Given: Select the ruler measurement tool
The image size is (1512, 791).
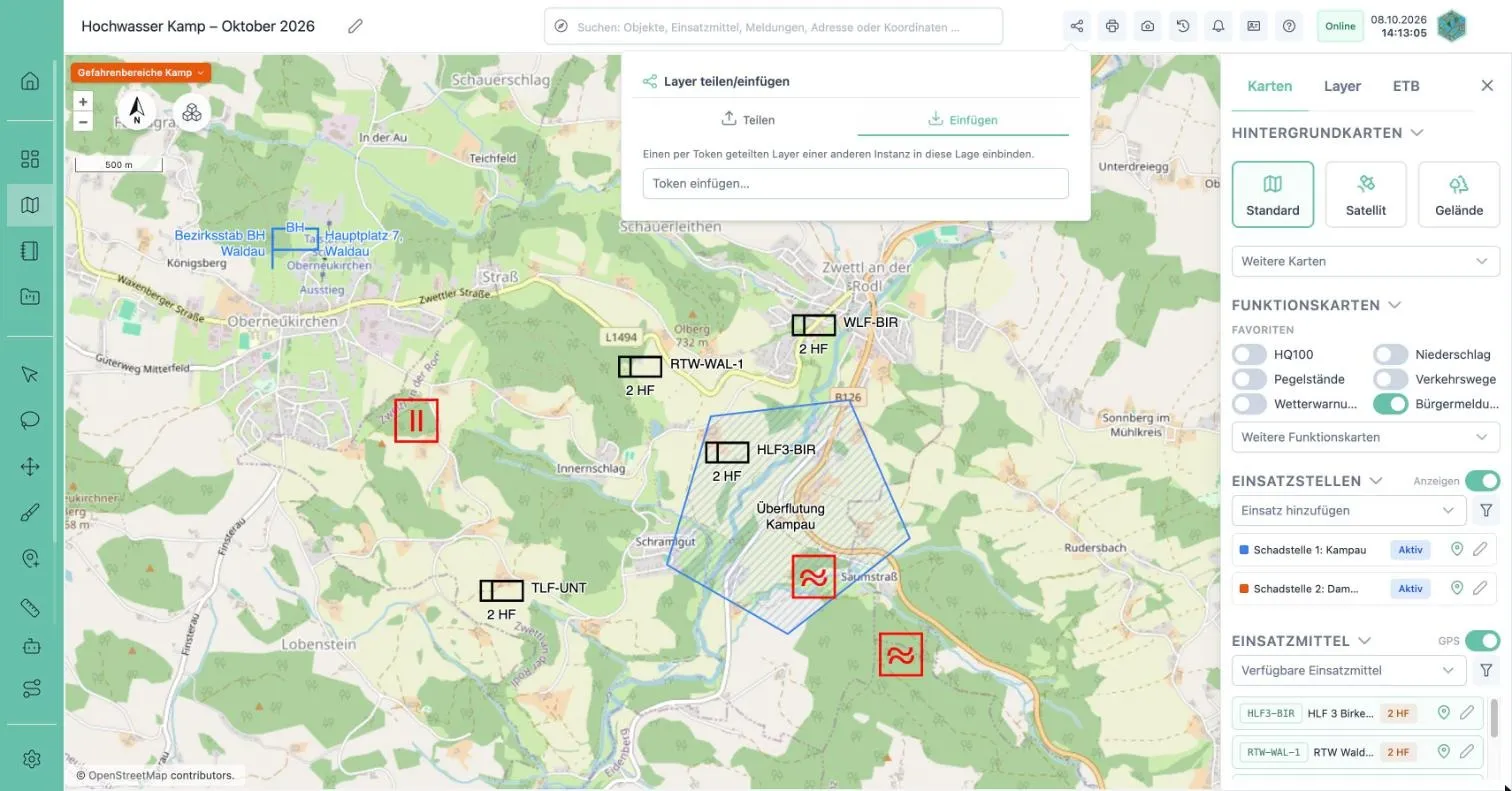Looking at the screenshot, I should 30,607.
